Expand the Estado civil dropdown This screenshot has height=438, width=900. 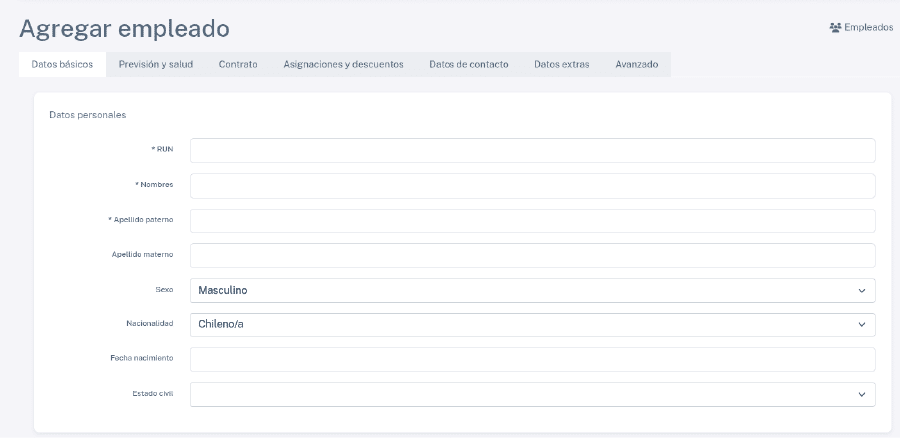click(532, 394)
